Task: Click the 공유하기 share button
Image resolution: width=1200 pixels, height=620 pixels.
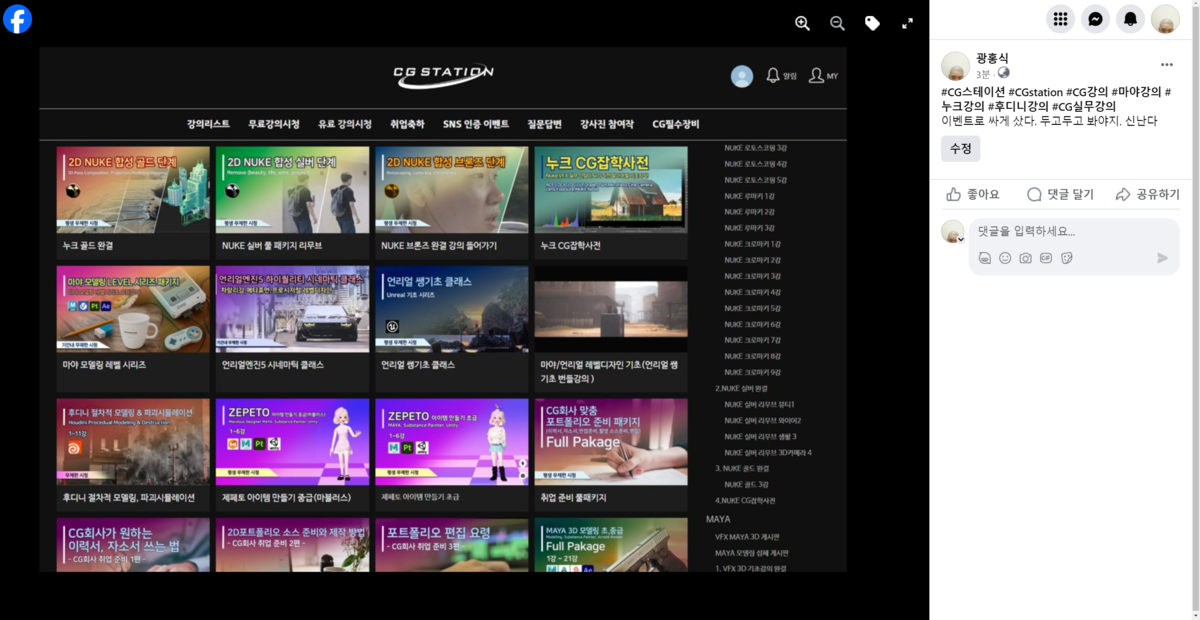Action: 1147,194
